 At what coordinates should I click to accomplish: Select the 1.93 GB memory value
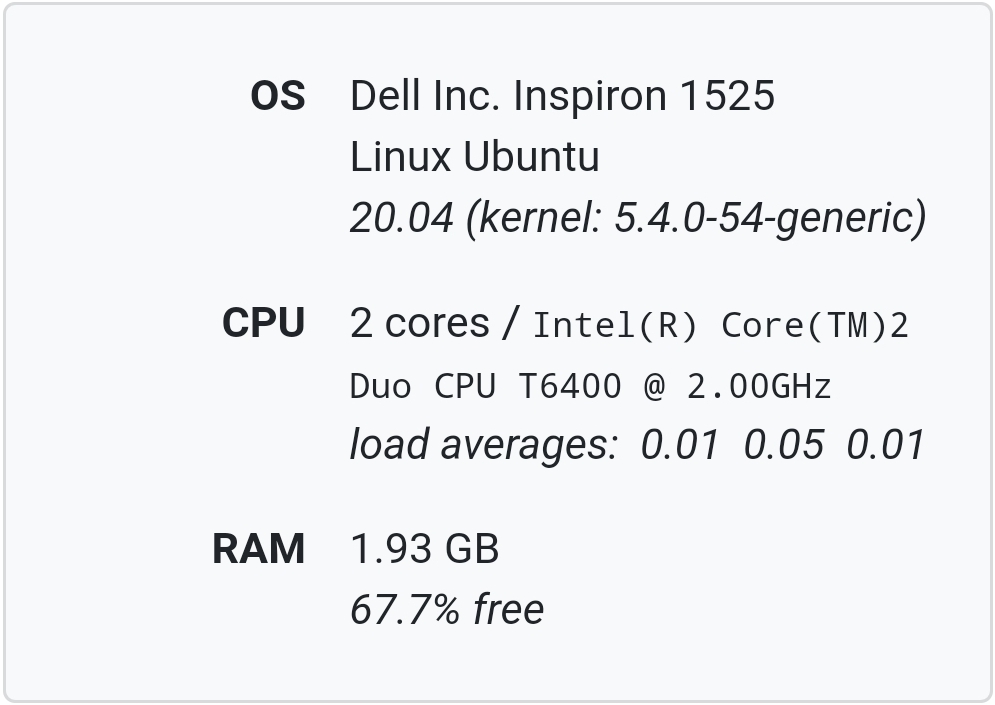pos(424,550)
